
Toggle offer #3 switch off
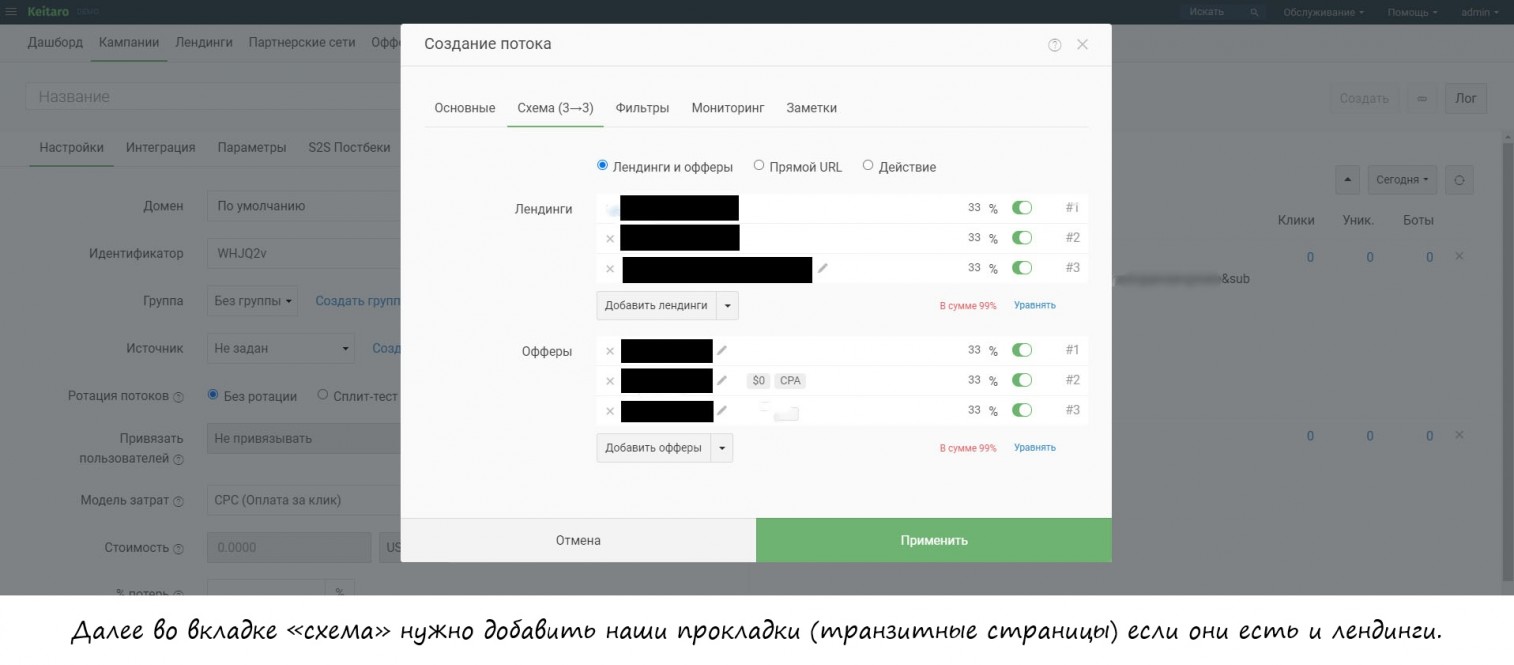(1022, 410)
